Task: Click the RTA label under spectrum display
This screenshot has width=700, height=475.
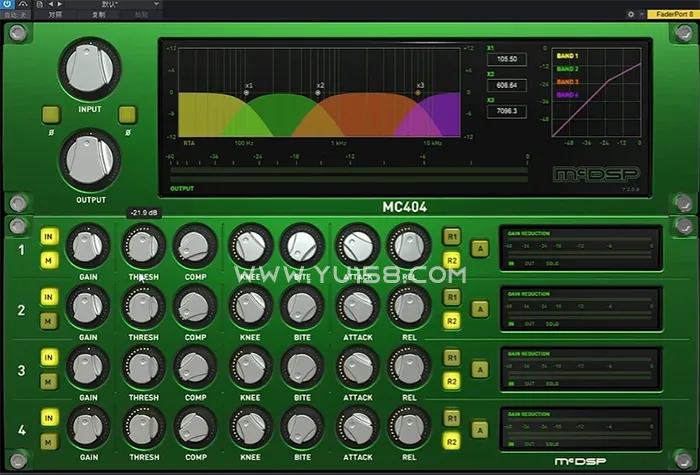Action: (x=189, y=143)
